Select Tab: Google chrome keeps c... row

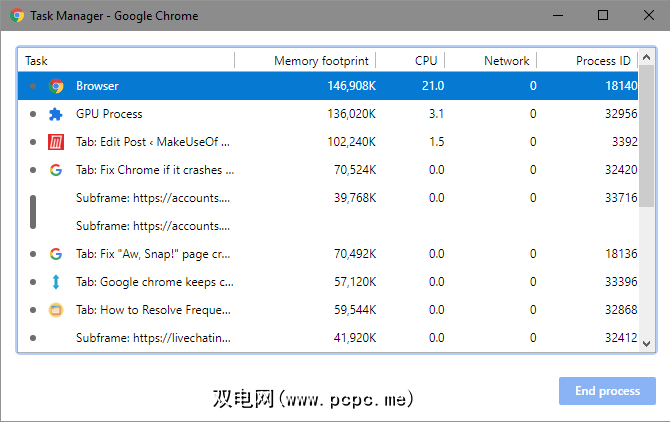coord(328,282)
